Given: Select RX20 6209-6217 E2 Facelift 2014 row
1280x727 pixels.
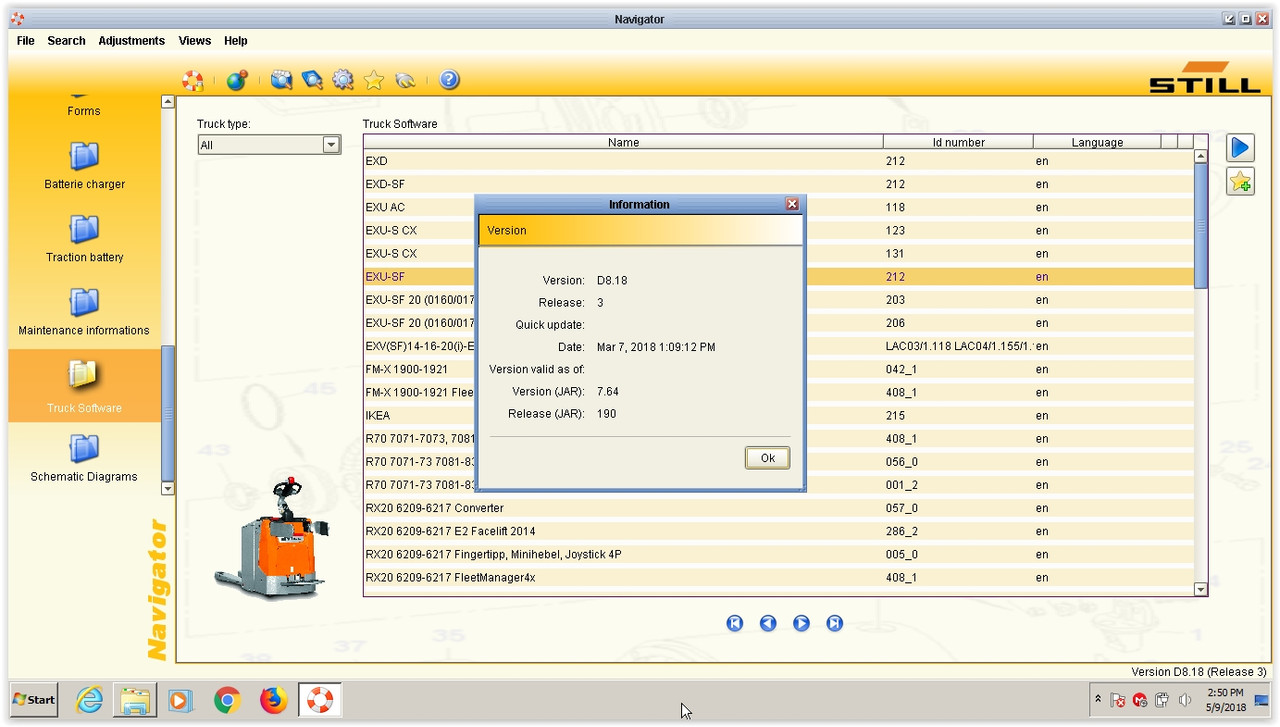Looking at the screenshot, I should click(779, 531).
